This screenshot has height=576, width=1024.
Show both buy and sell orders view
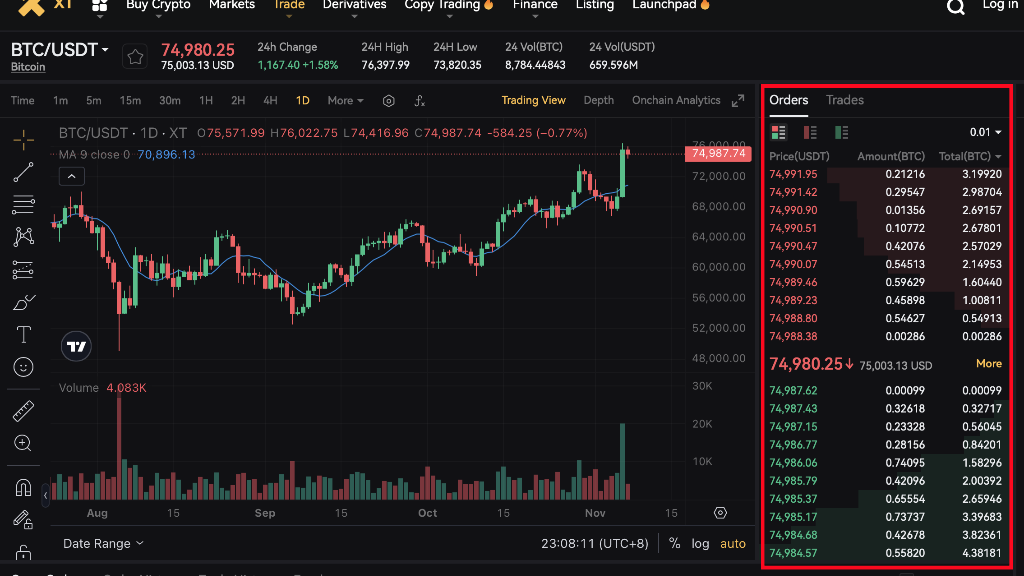pos(778,133)
